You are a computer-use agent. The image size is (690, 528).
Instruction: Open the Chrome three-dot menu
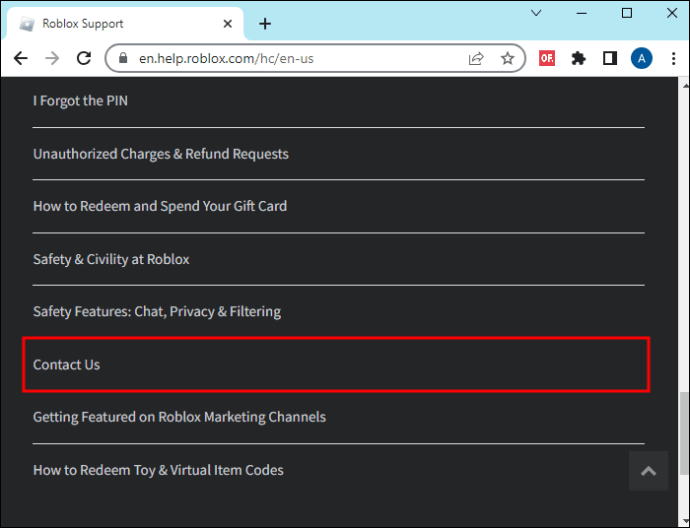673,58
